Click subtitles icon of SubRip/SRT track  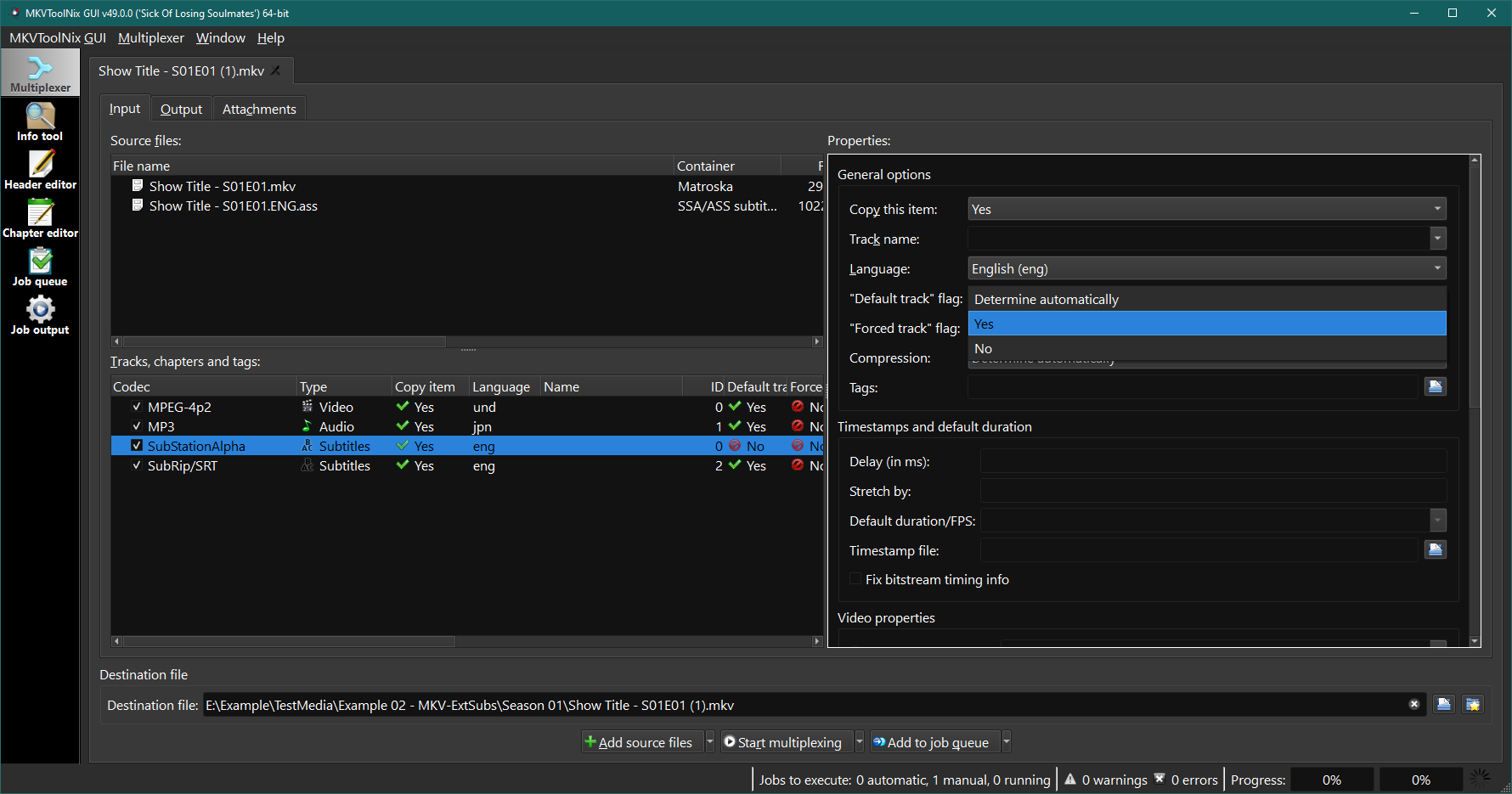pyautogui.click(x=307, y=465)
